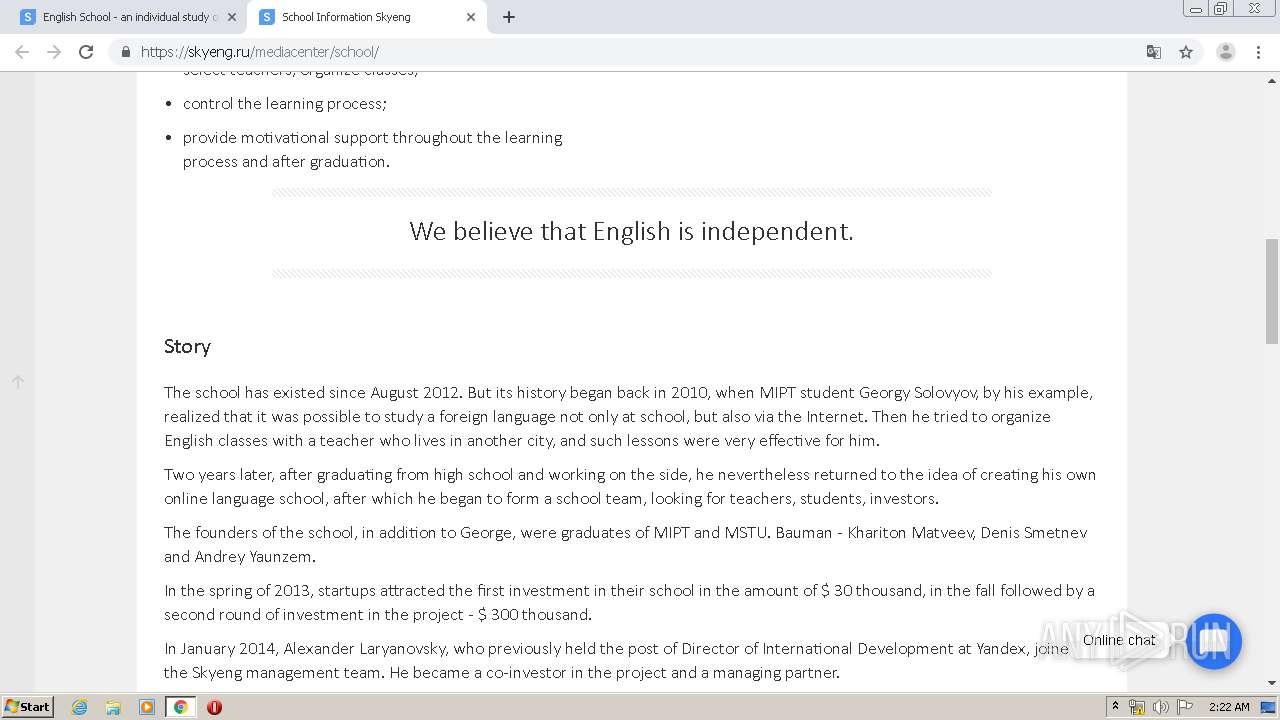Go forward to the next page
Viewport: 1280px width, 720px height.
54,52
